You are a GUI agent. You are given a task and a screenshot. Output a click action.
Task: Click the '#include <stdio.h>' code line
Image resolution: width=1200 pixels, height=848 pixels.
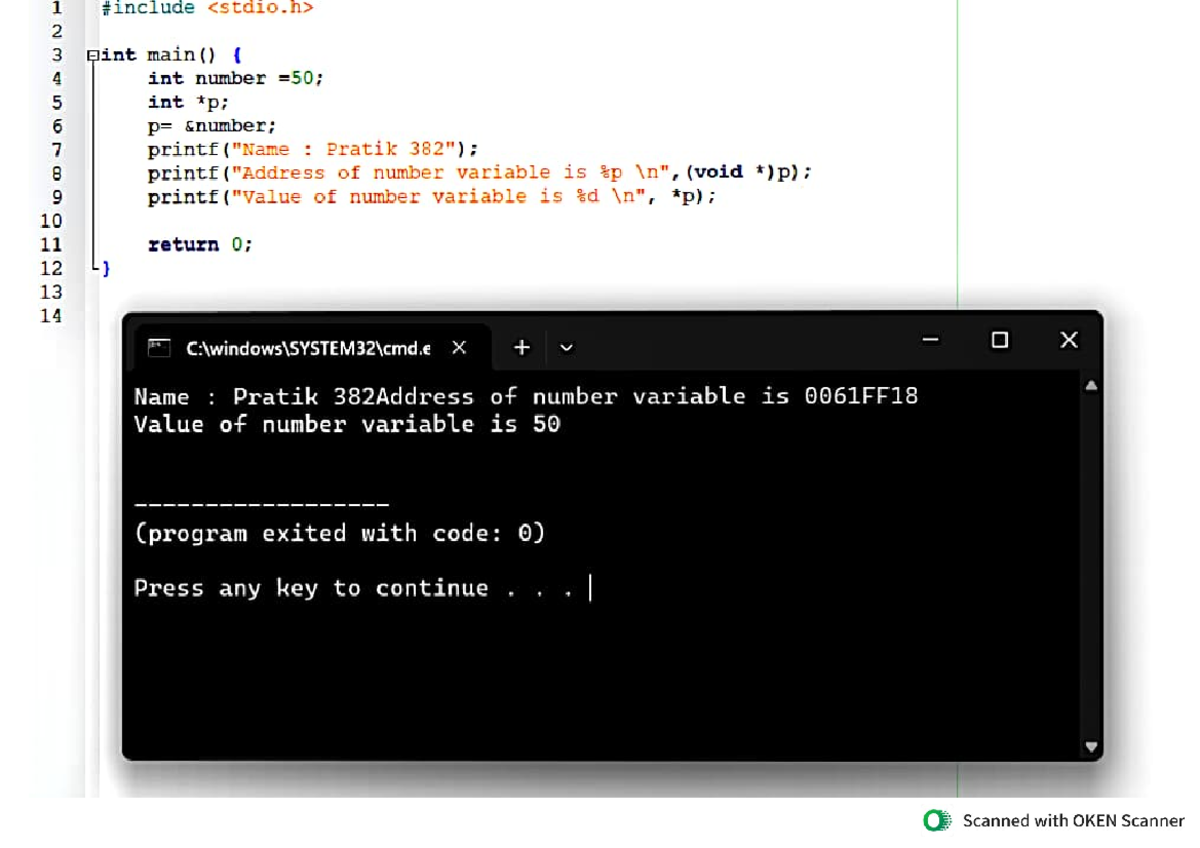(x=207, y=8)
